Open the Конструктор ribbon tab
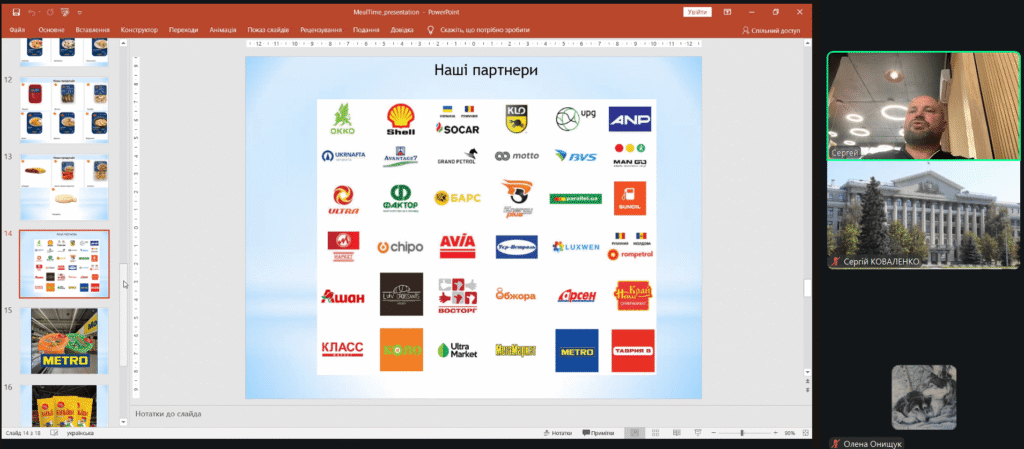The image size is (1024, 449). (139, 30)
